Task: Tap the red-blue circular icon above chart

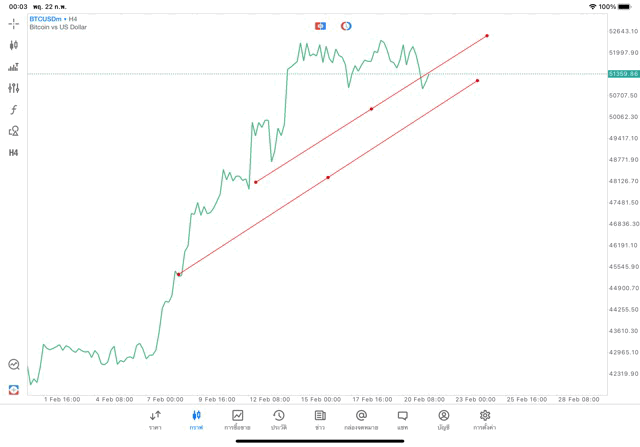Action: pos(346,26)
